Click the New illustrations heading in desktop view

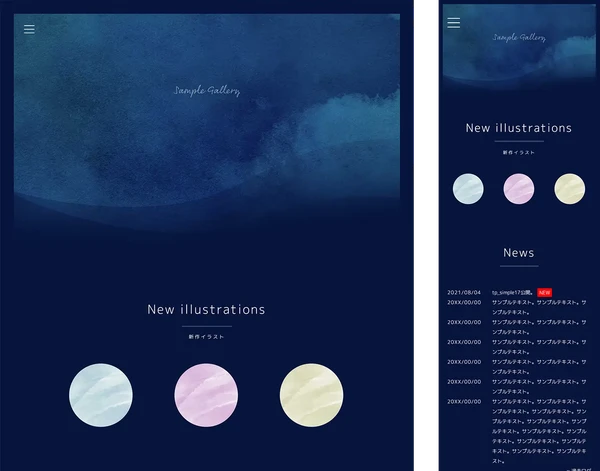point(206,310)
